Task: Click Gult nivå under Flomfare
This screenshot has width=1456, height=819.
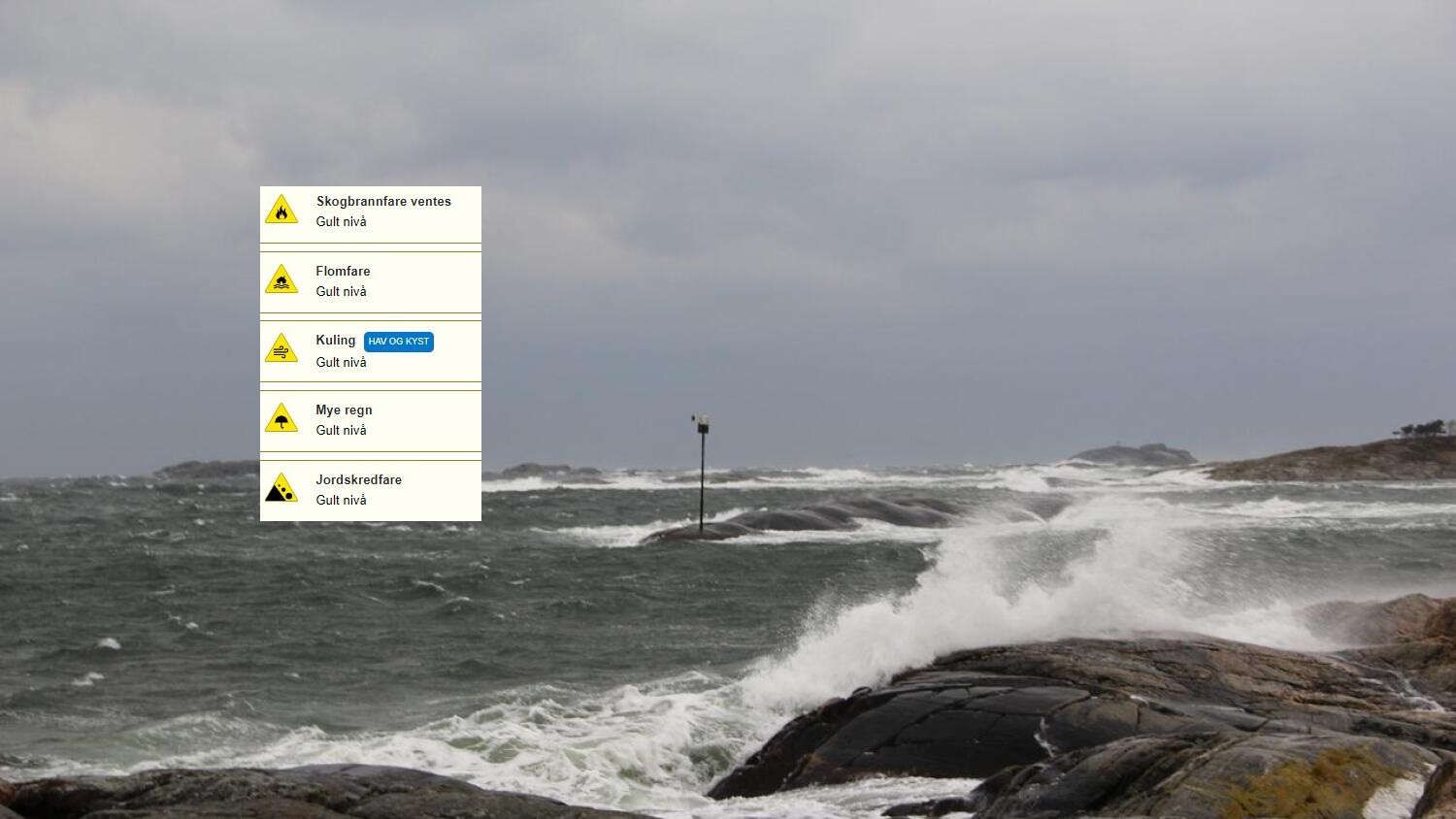Action: click(341, 292)
